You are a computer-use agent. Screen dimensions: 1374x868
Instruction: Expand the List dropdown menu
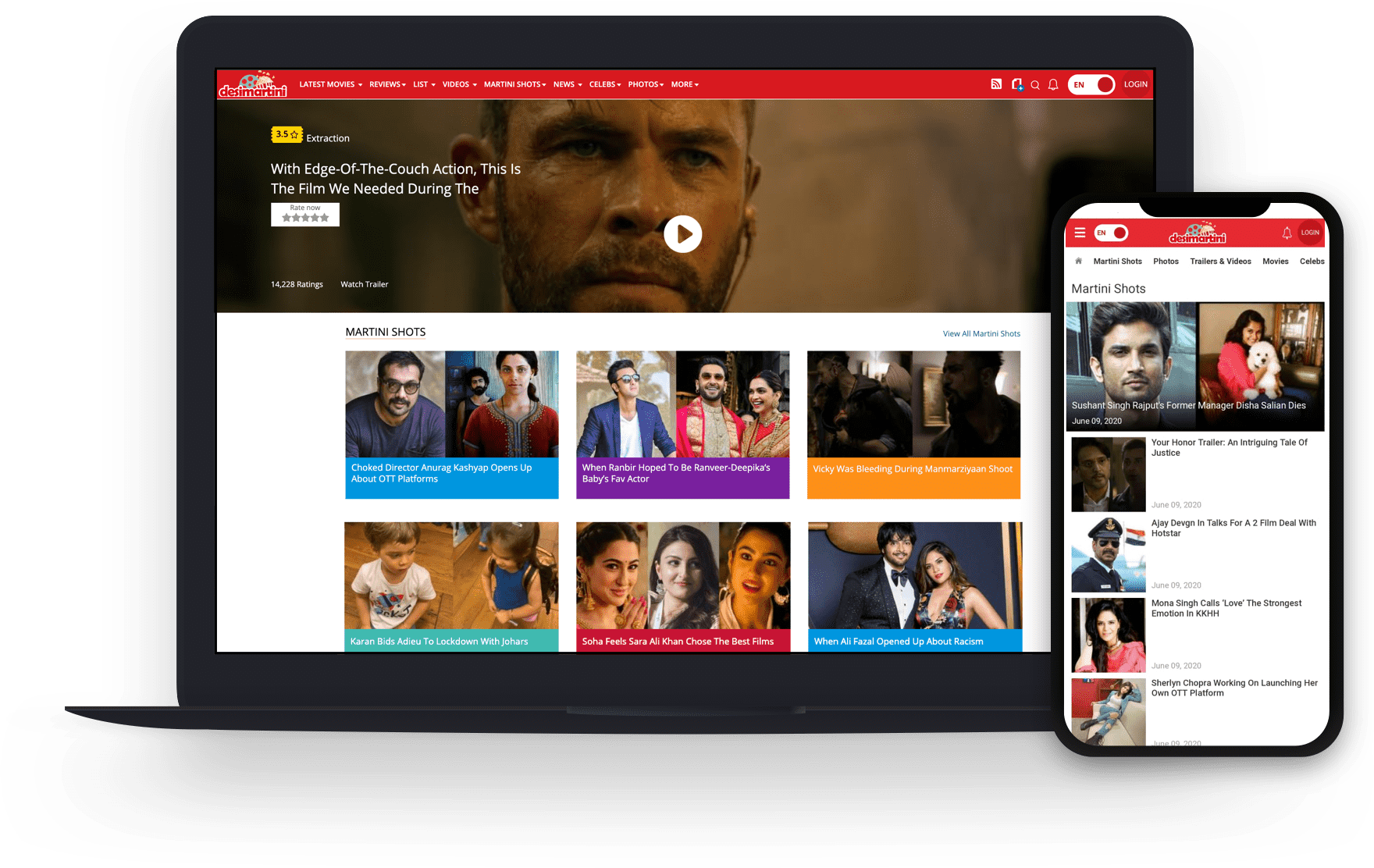(x=424, y=84)
